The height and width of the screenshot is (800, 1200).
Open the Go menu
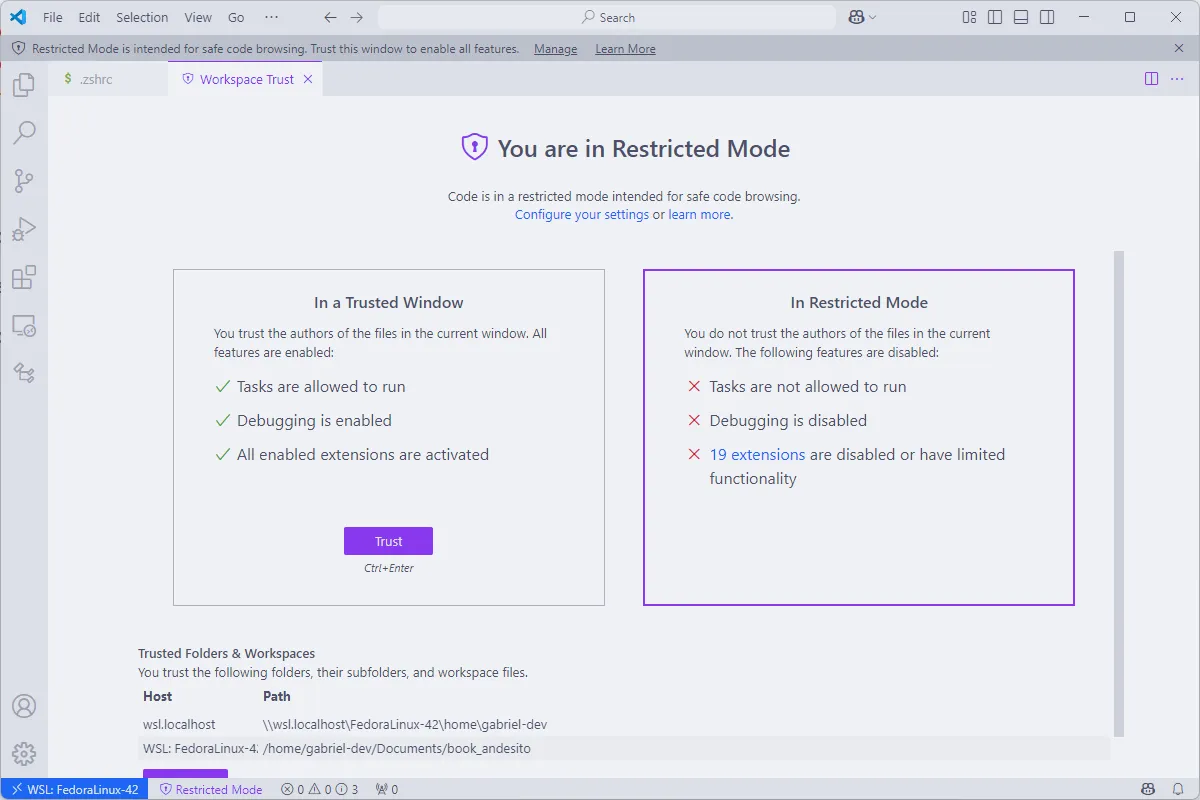point(236,17)
